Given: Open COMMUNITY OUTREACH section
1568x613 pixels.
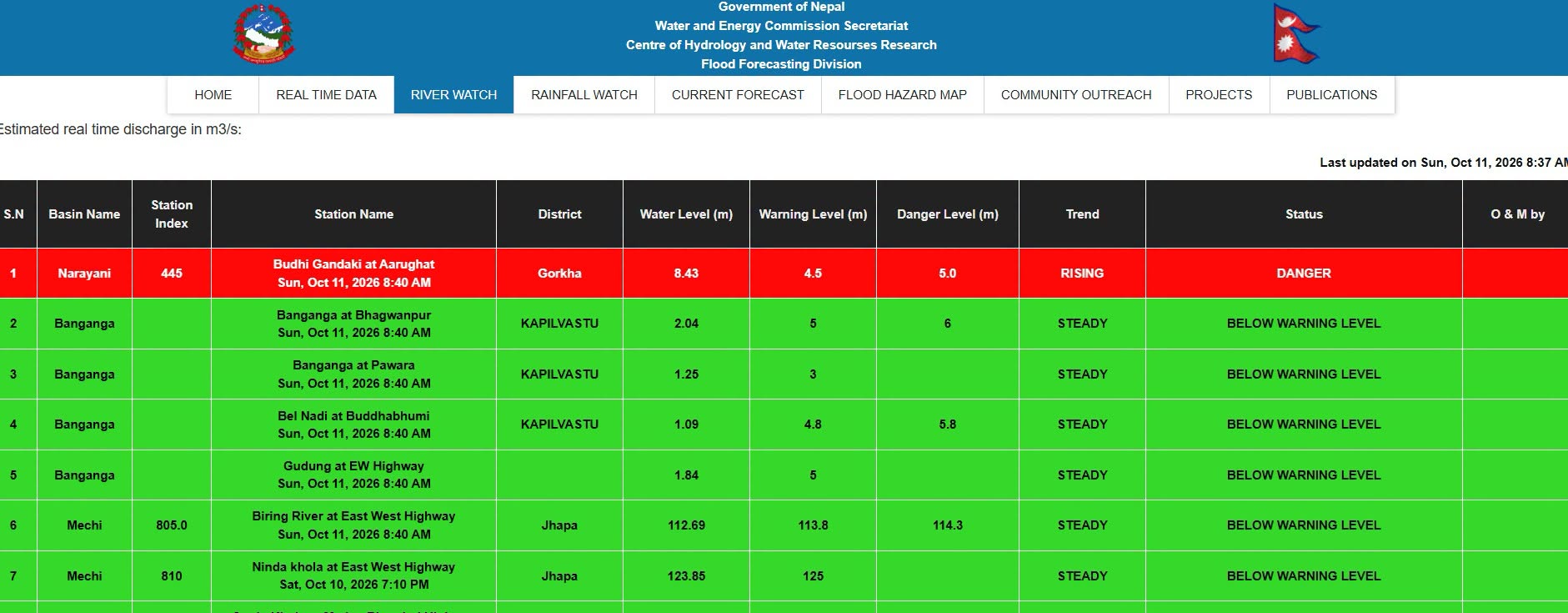Looking at the screenshot, I should tap(1076, 95).
